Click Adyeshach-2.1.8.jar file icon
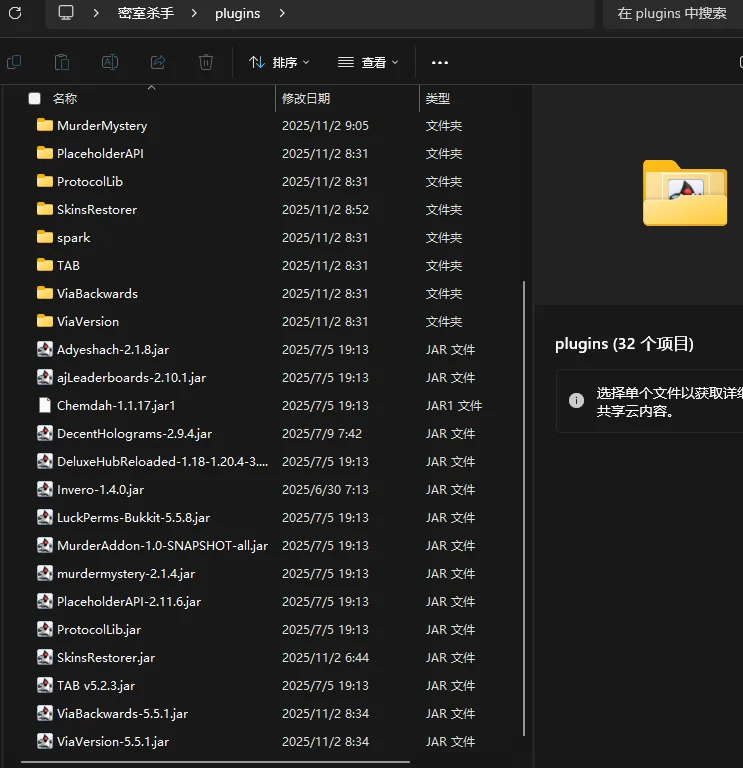 point(45,349)
